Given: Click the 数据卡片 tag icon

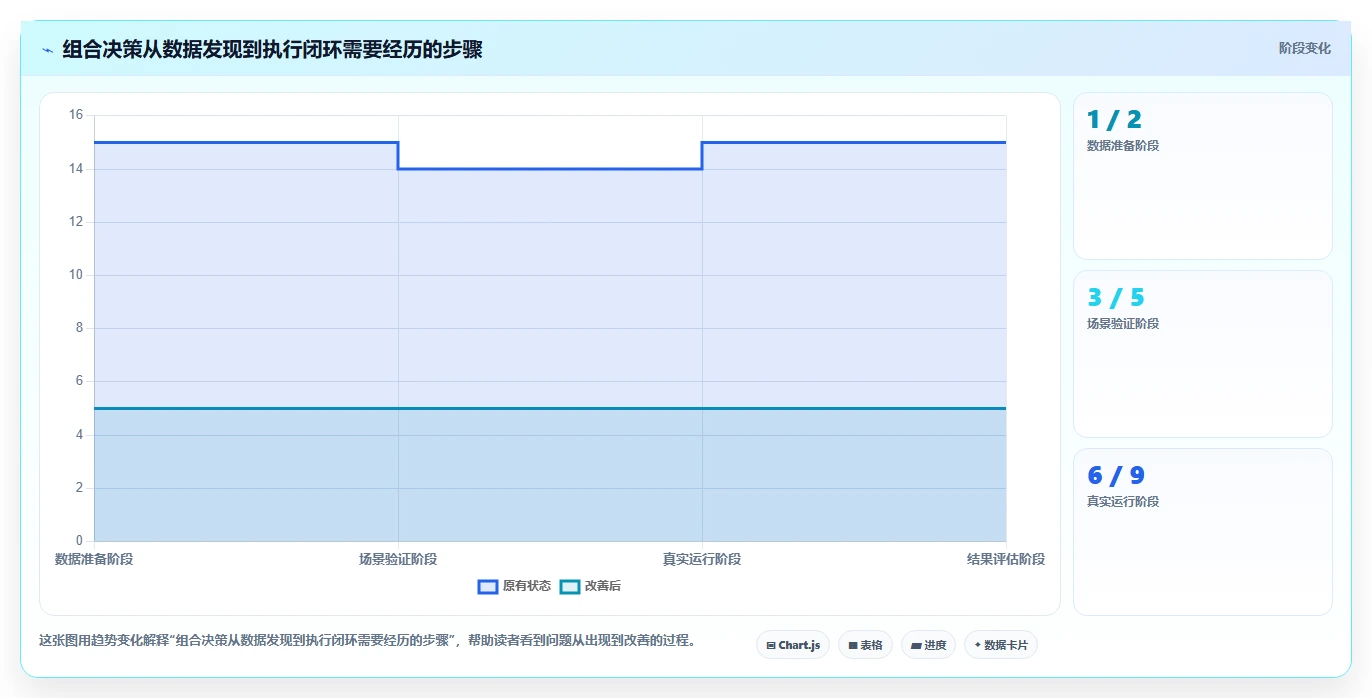Looking at the screenshot, I should click(978, 645).
